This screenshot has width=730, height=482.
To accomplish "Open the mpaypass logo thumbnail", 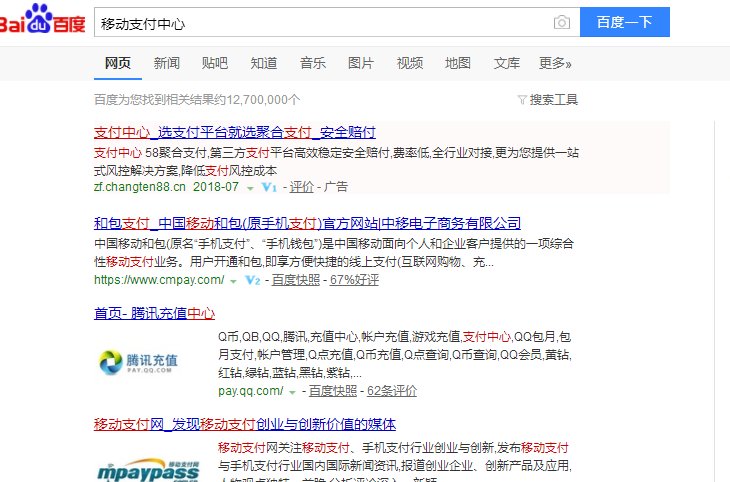I will point(149,469).
